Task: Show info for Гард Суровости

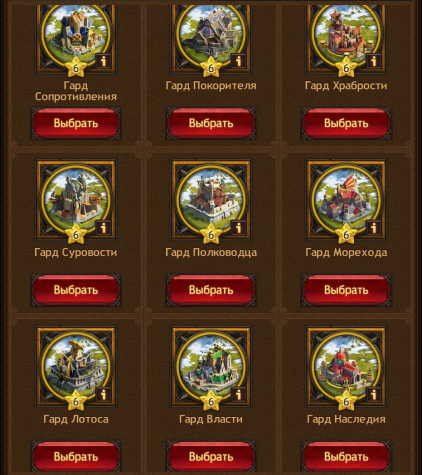Action: pos(104,228)
